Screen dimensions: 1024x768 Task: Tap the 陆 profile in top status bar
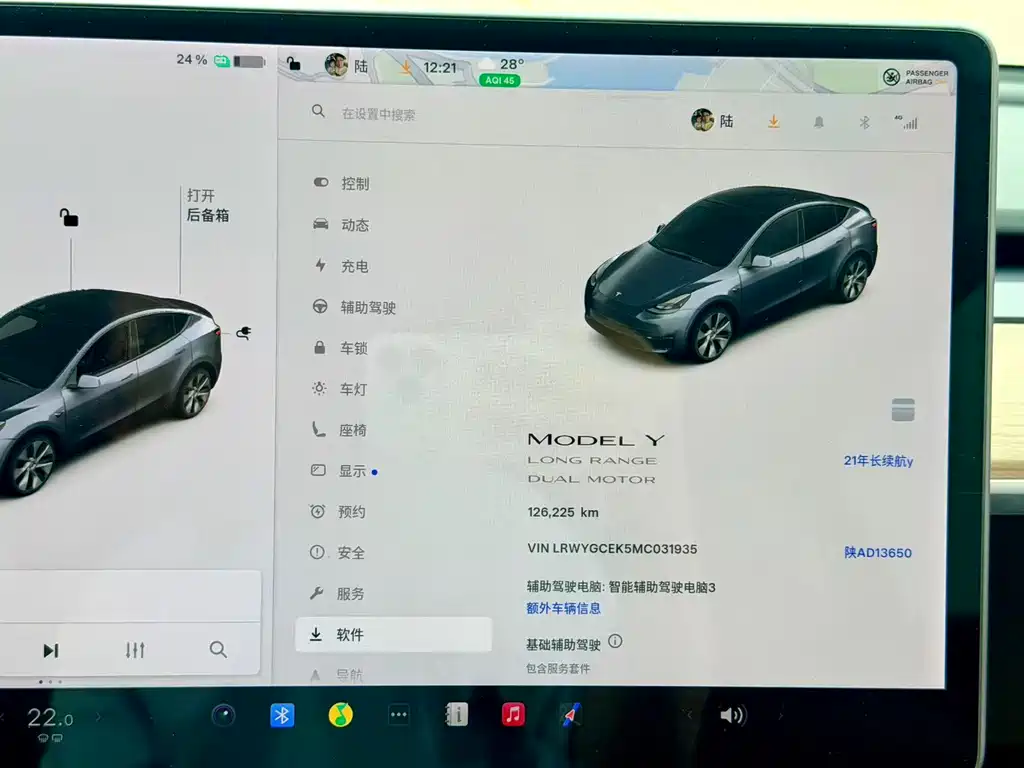pos(347,65)
